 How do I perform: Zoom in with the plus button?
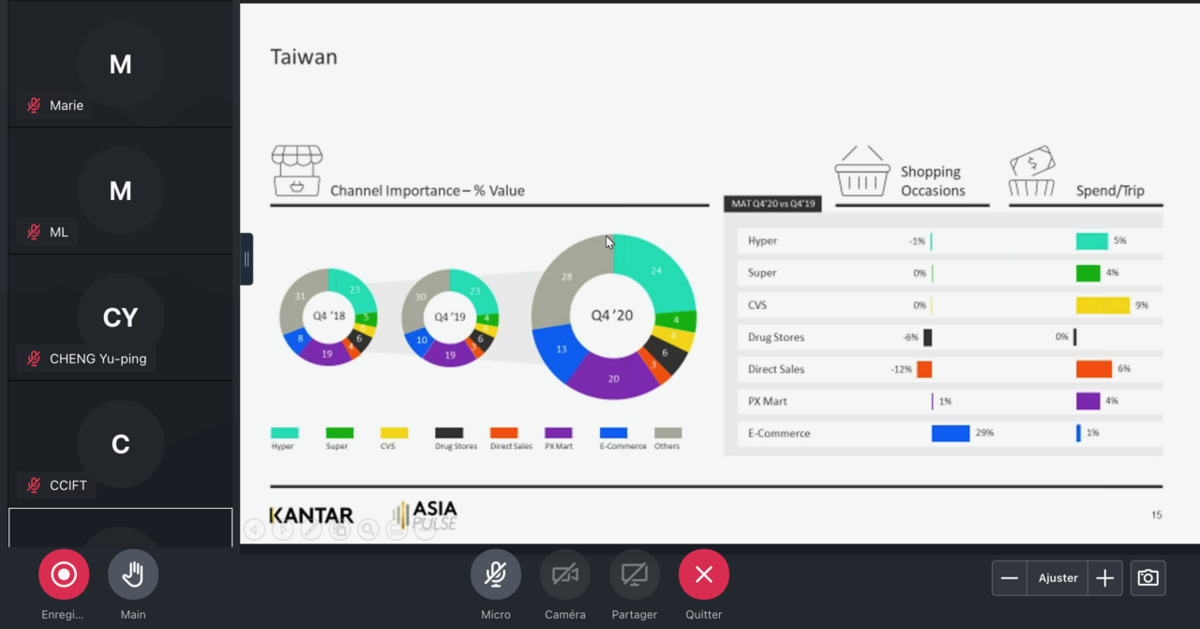pos(1105,578)
